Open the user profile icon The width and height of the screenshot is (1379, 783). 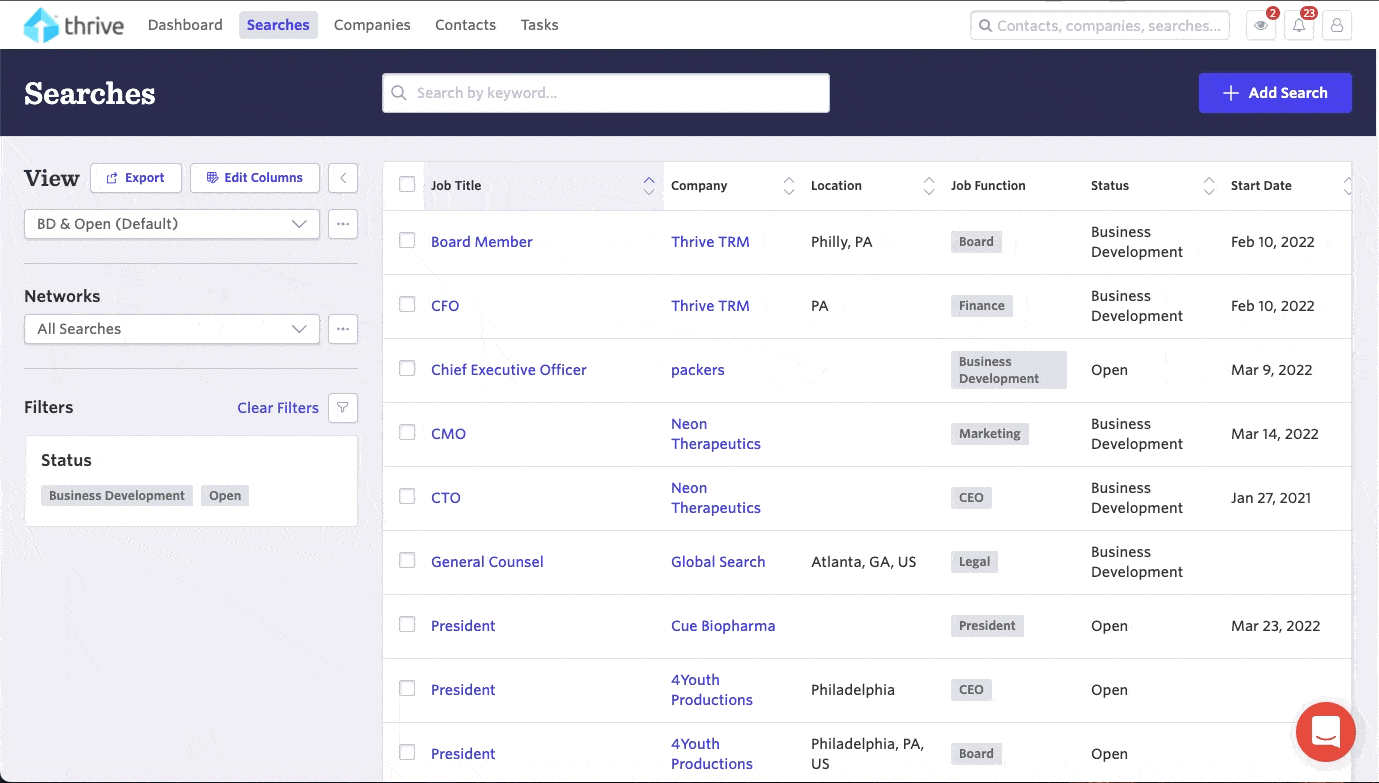(1337, 25)
